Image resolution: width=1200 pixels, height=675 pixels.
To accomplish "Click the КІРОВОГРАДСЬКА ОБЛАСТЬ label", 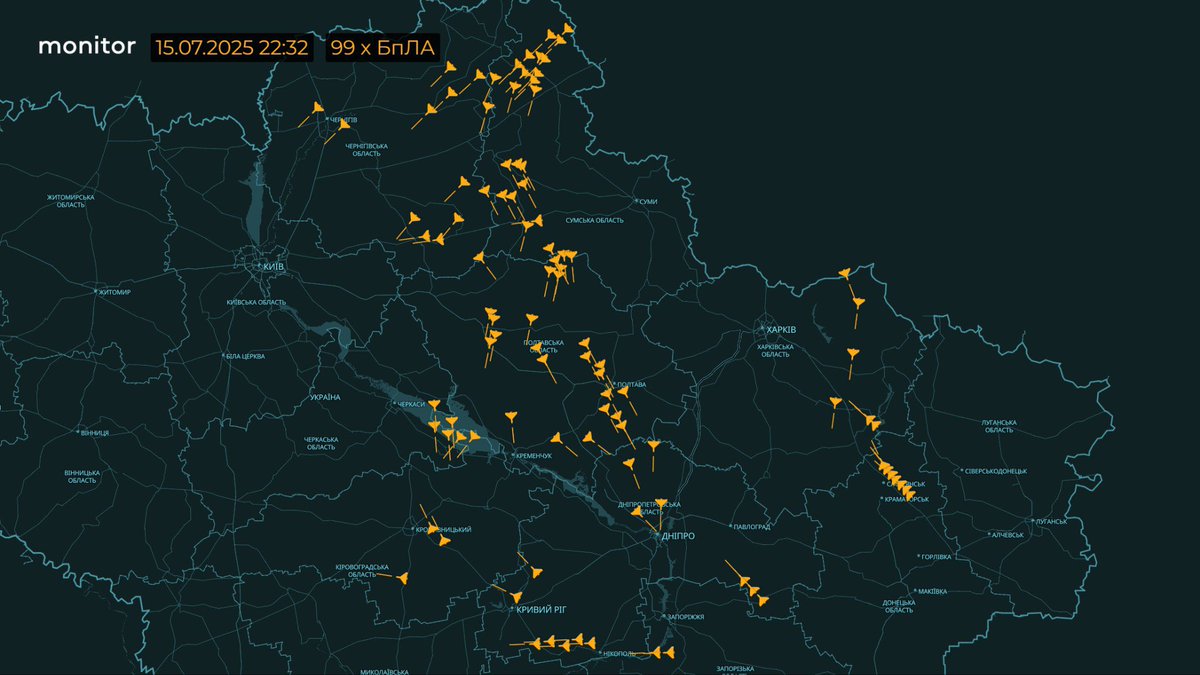I will pos(362,571).
